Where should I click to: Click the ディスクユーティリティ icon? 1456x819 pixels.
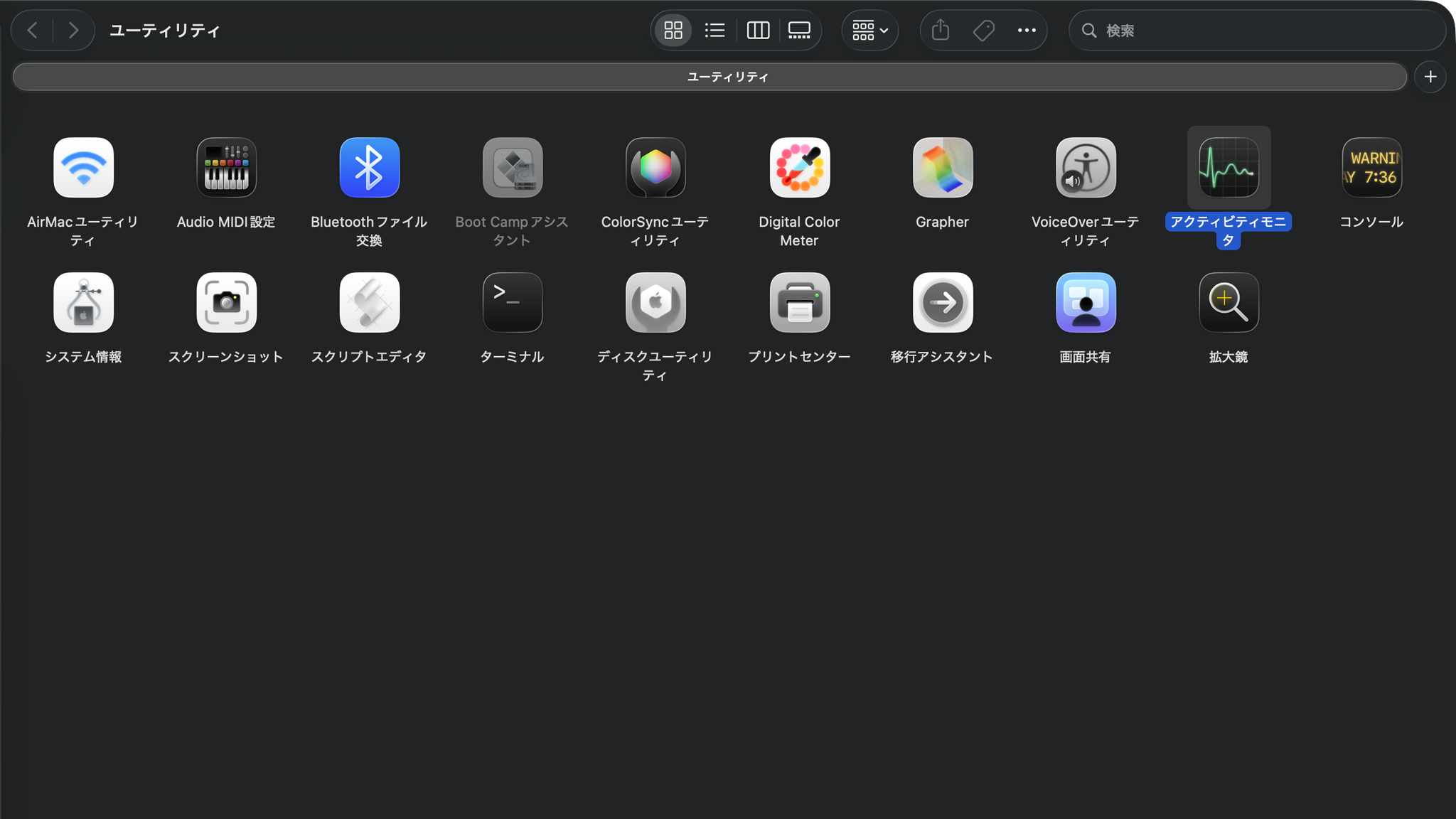(655, 303)
